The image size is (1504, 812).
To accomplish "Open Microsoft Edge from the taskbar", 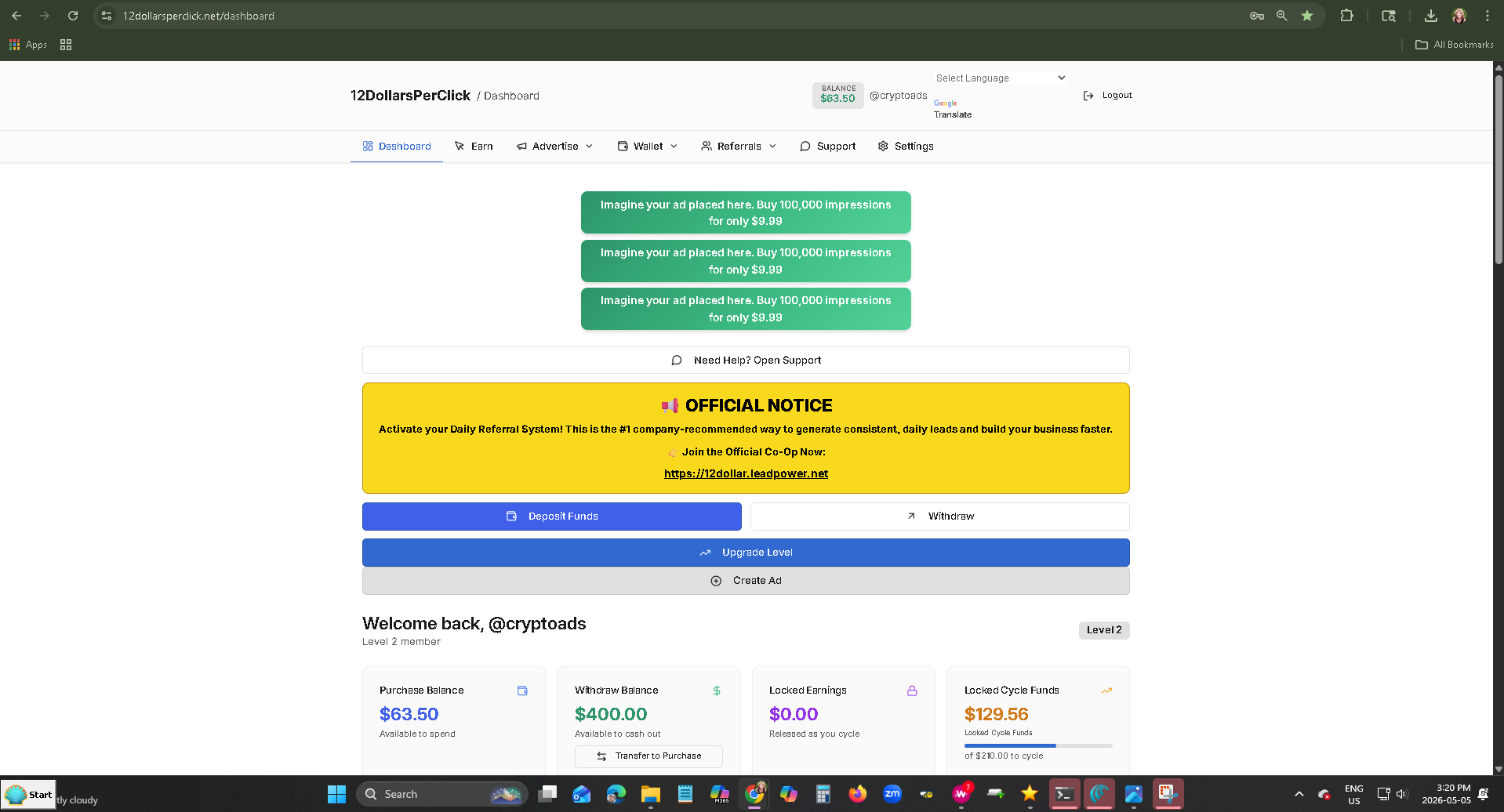I will [x=616, y=794].
